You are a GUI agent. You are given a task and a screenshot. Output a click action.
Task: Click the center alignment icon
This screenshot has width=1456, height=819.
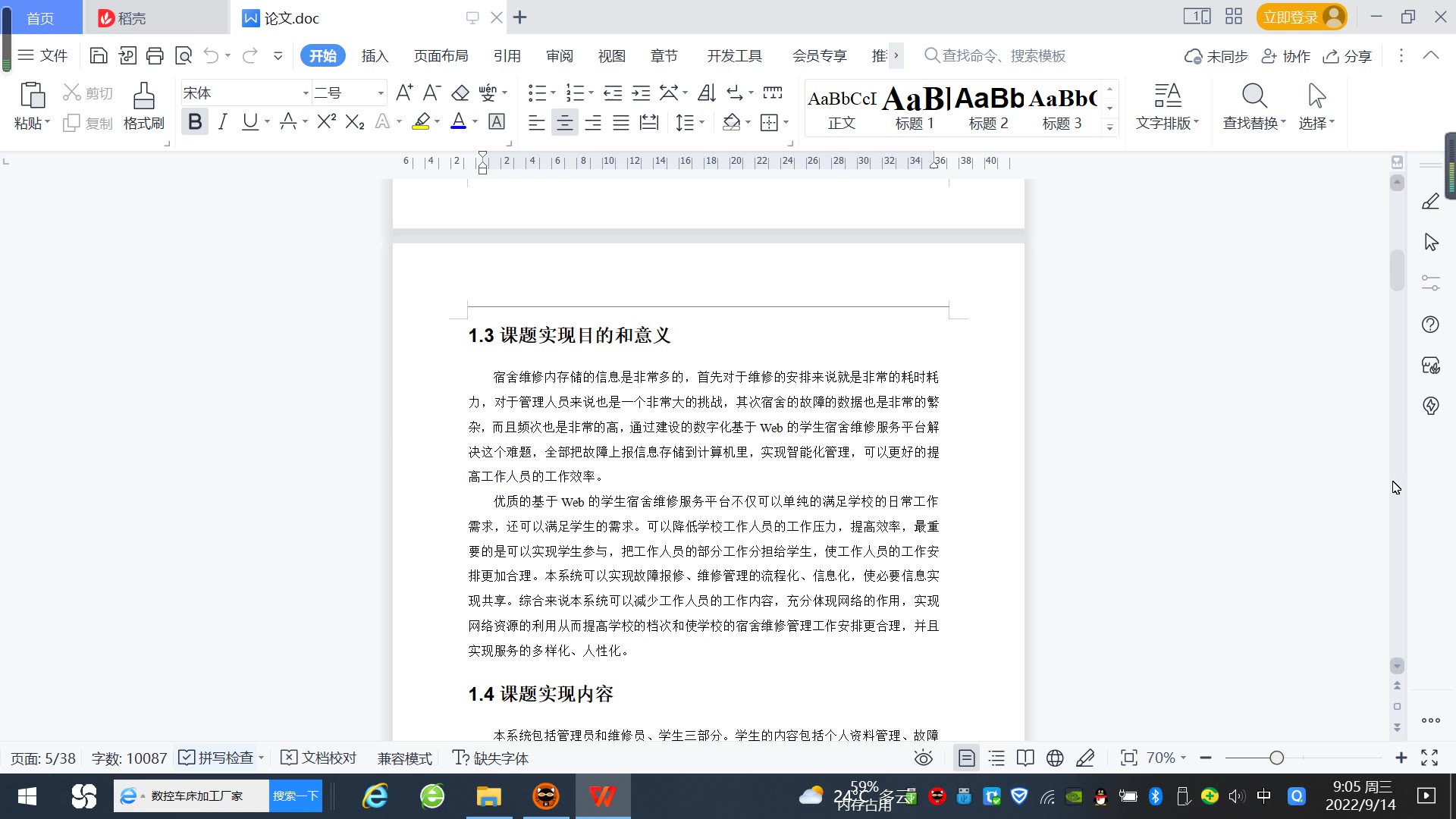pyautogui.click(x=564, y=122)
